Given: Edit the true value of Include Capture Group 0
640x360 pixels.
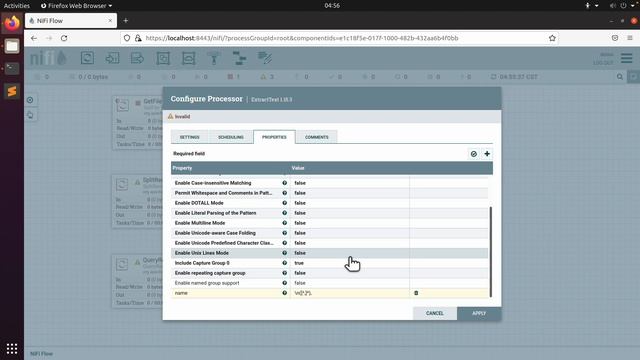Looking at the screenshot, I should click(350, 263).
